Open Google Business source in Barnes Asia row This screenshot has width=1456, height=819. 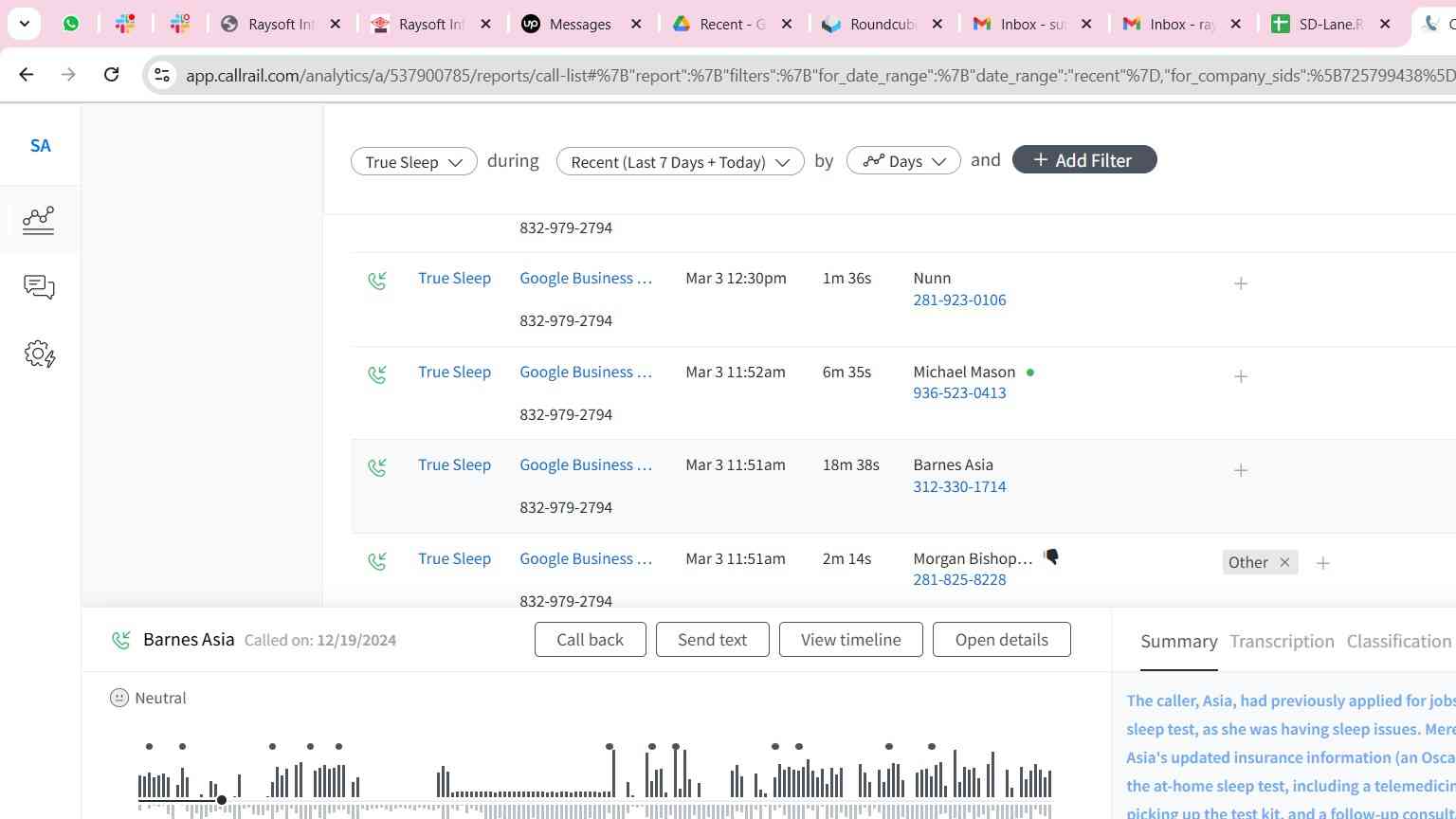586,464
